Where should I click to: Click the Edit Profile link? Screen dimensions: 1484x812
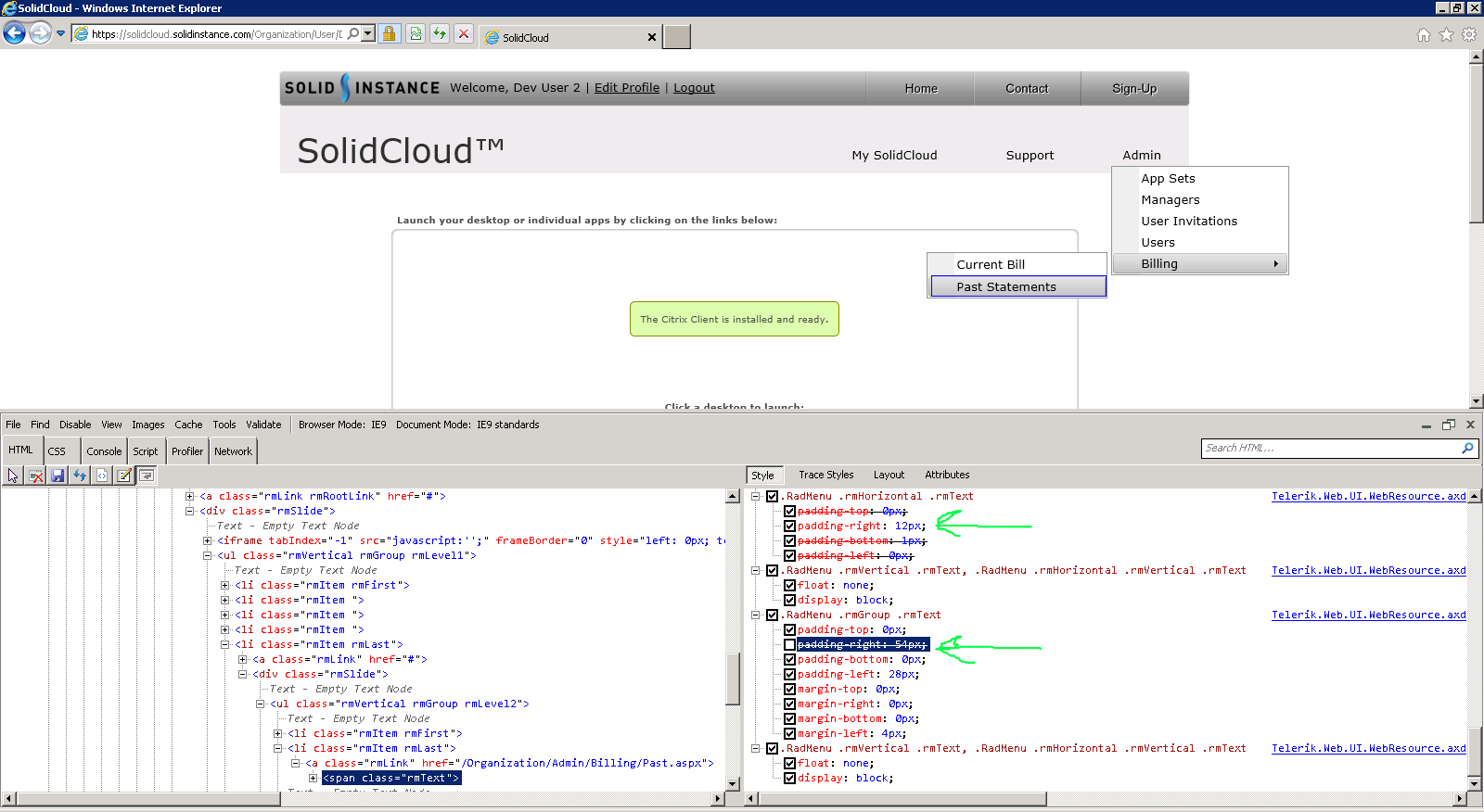(627, 88)
